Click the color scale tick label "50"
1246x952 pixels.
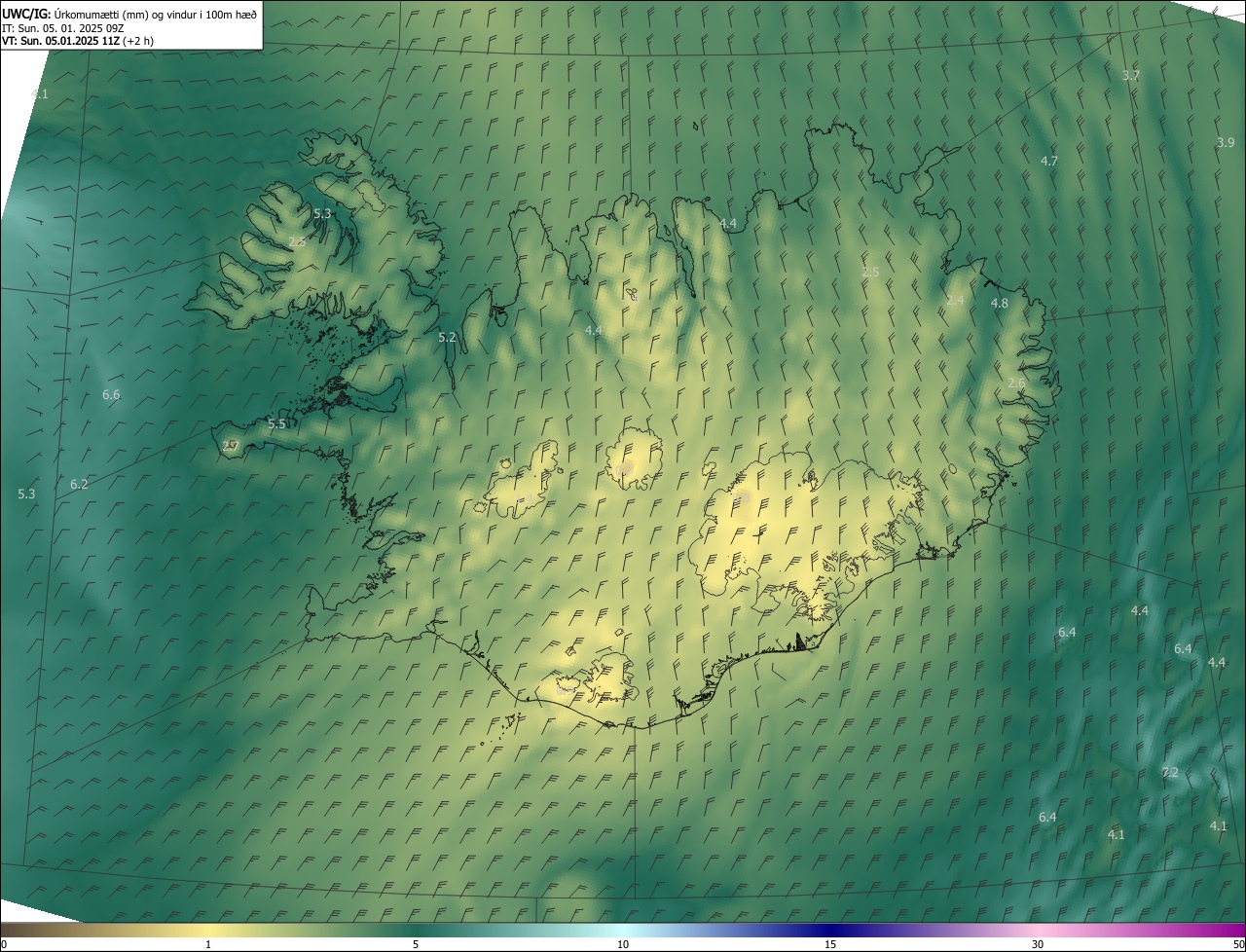(1238, 945)
